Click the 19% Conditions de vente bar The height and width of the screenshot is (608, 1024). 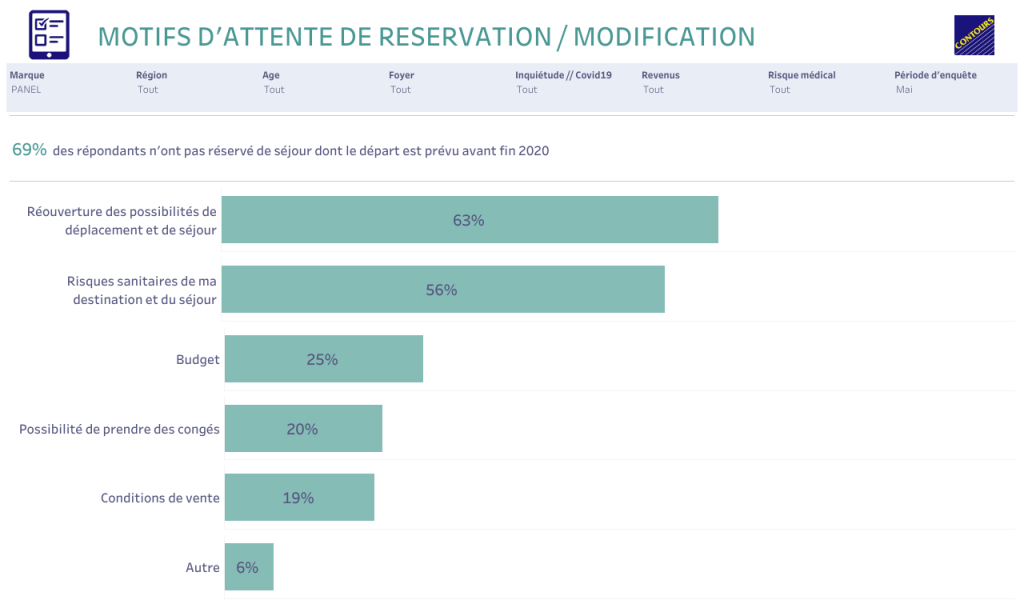[x=299, y=498]
